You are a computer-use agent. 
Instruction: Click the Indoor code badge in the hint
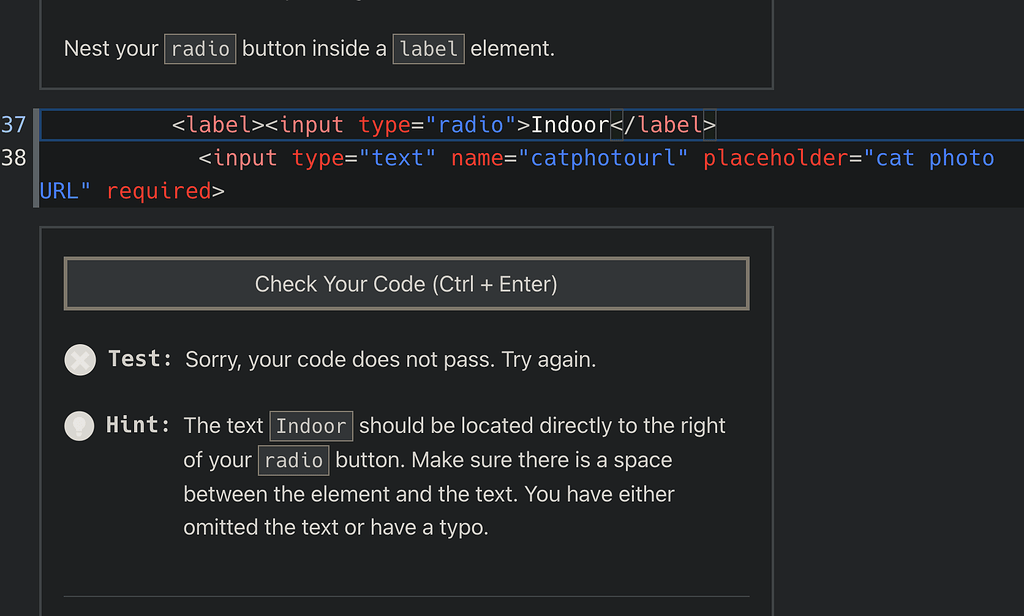click(x=310, y=425)
